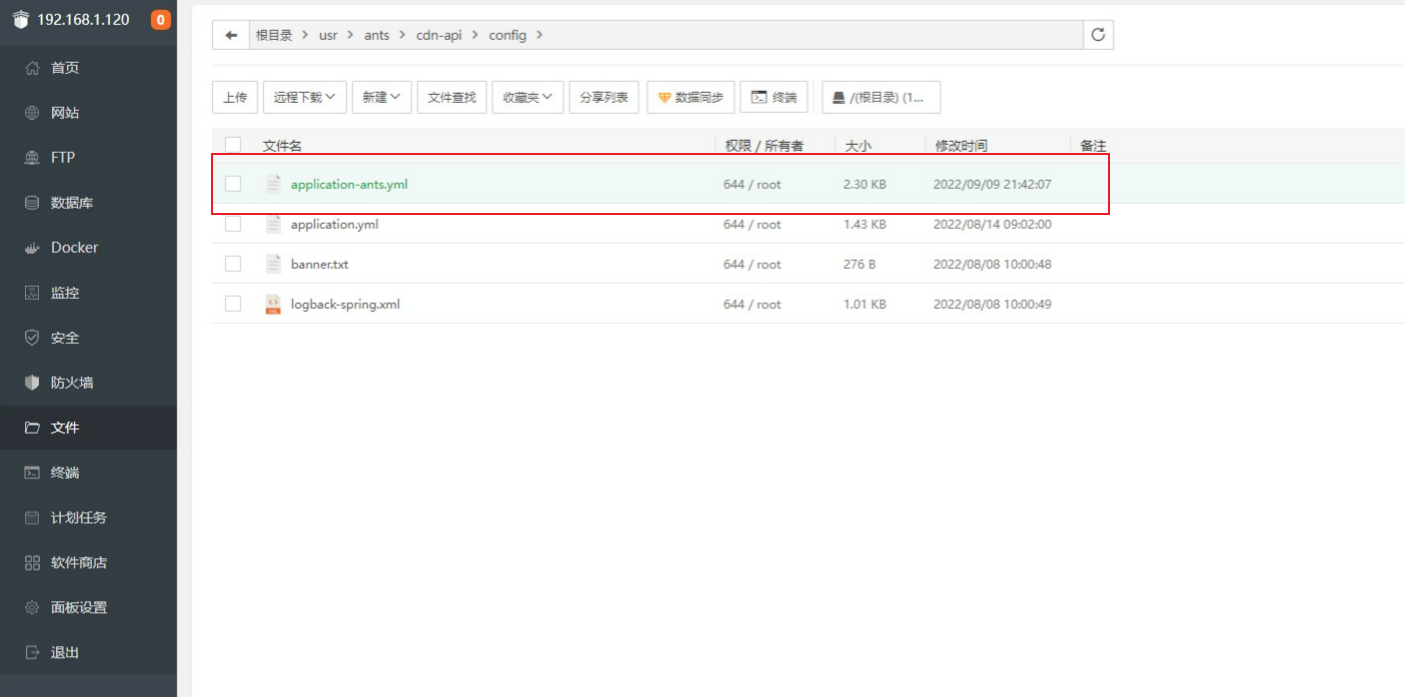
Task: Go to usr in breadcrumb path
Action: (328, 35)
